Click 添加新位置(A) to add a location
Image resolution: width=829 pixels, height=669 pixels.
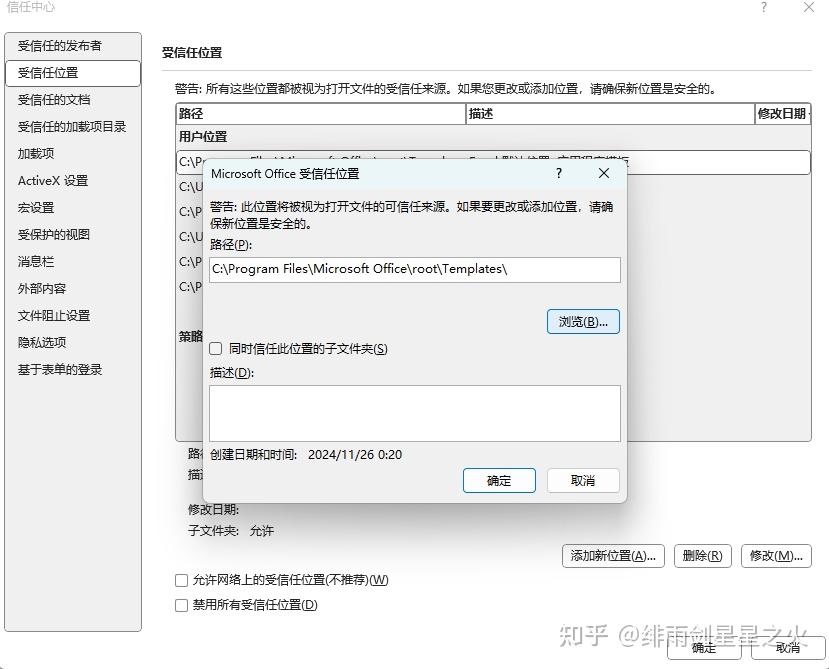pyautogui.click(x=613, y=556)
